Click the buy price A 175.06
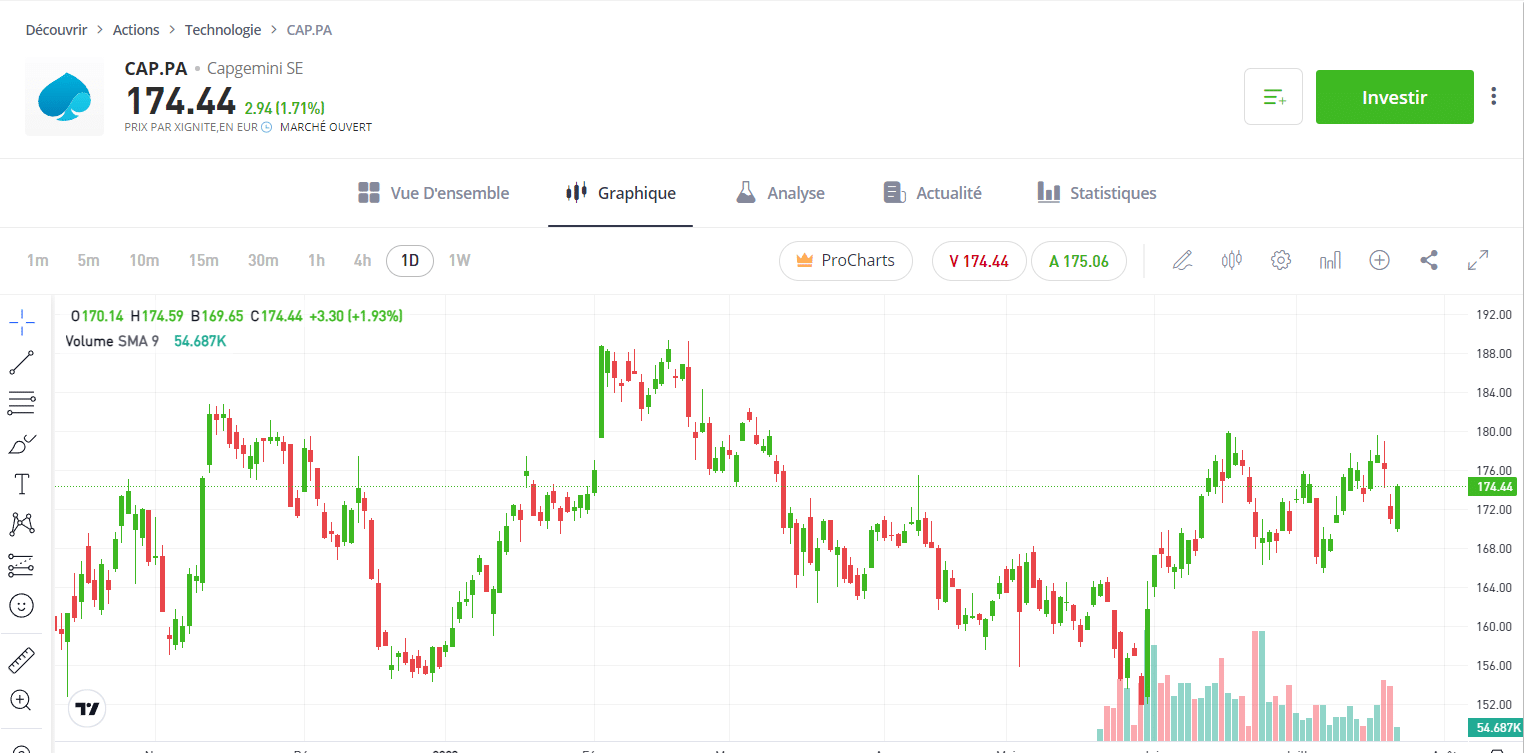This screenshot has height=753, width=1524. point(1079,261)
